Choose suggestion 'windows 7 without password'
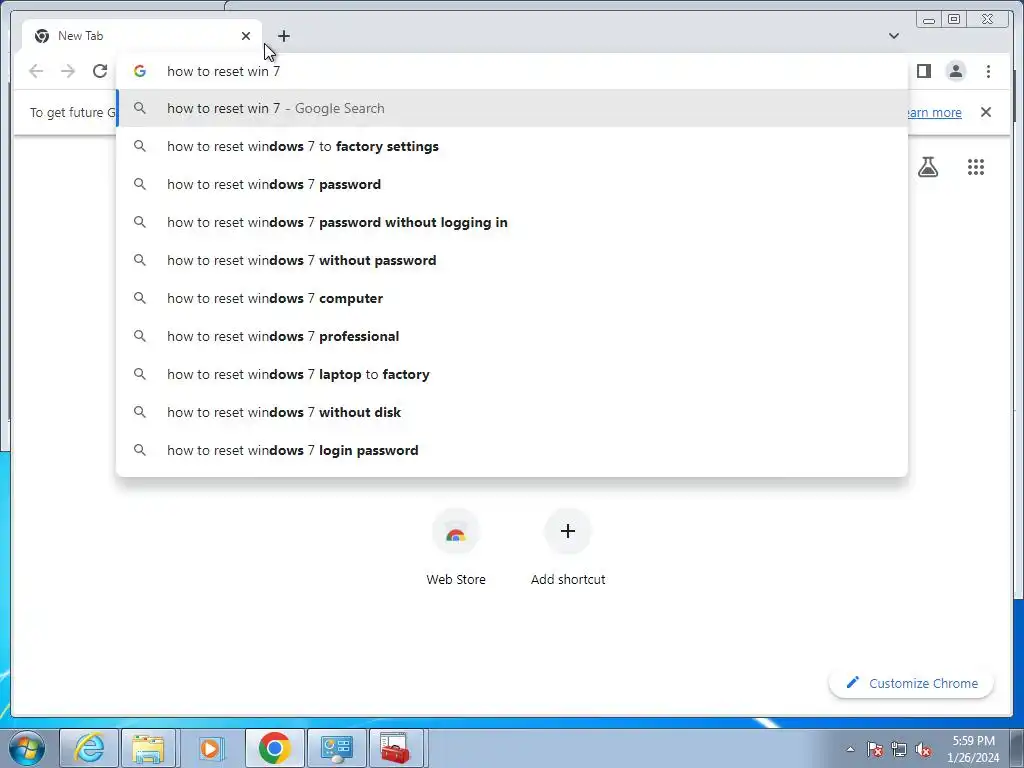 pyautogui.click(x=512, y=260)
